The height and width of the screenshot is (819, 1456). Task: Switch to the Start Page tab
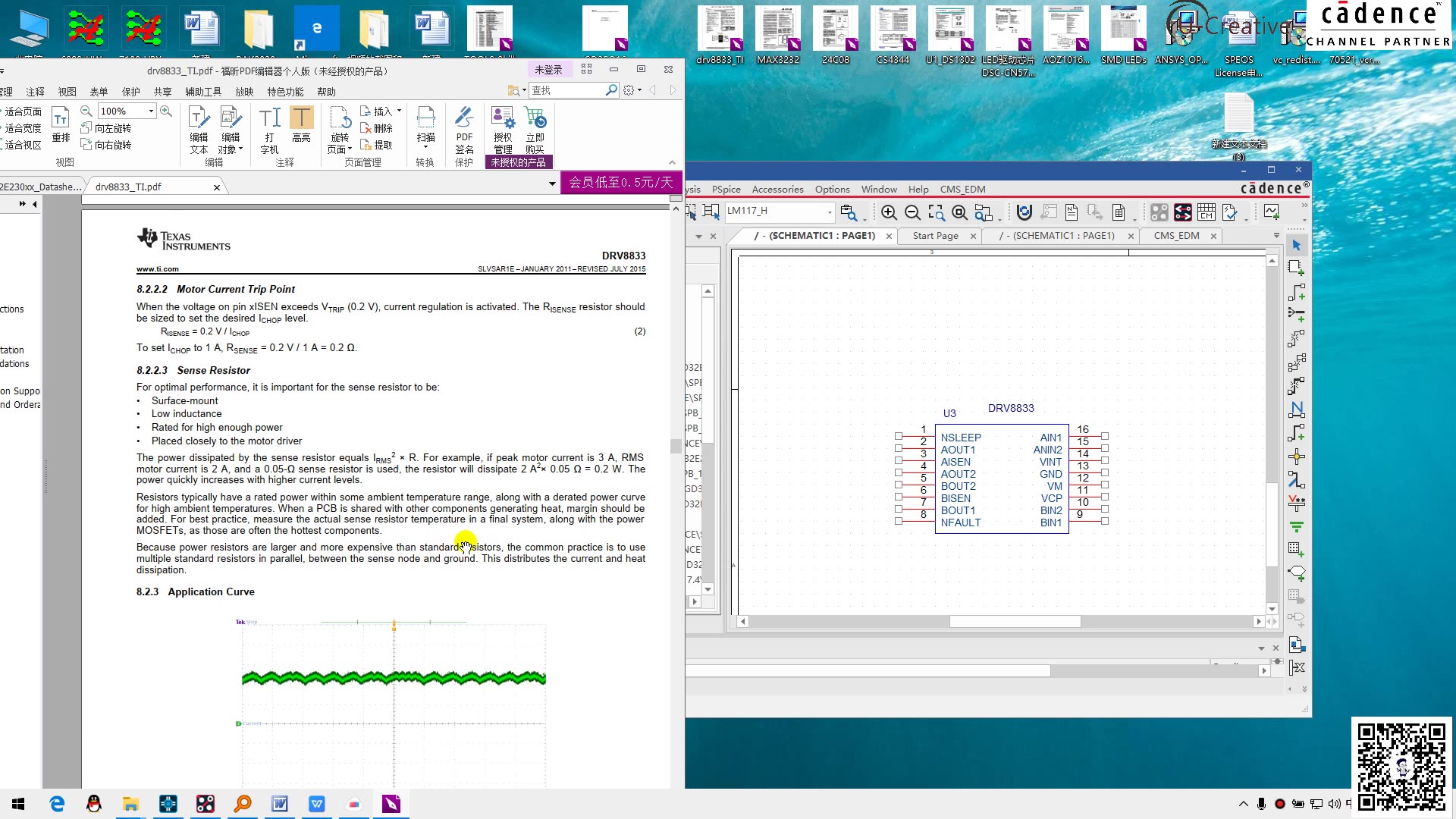click(935, 236)
